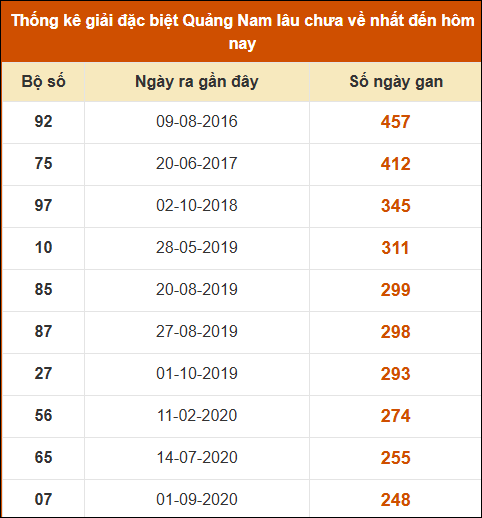Click the date 09-08-2016
Image resolution: width=482 pixels, height=518 pixels.
pos(197,121)
